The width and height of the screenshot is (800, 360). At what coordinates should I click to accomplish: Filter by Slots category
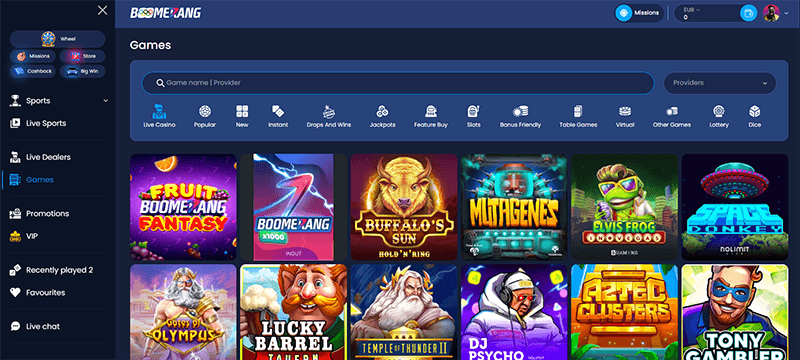point(473,116)
